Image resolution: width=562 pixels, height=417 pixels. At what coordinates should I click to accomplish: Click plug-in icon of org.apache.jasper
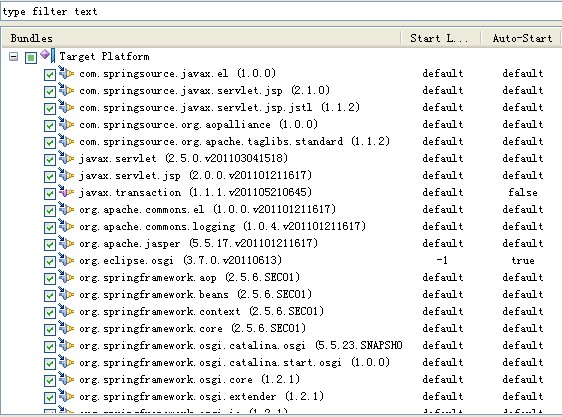point(66,243)
